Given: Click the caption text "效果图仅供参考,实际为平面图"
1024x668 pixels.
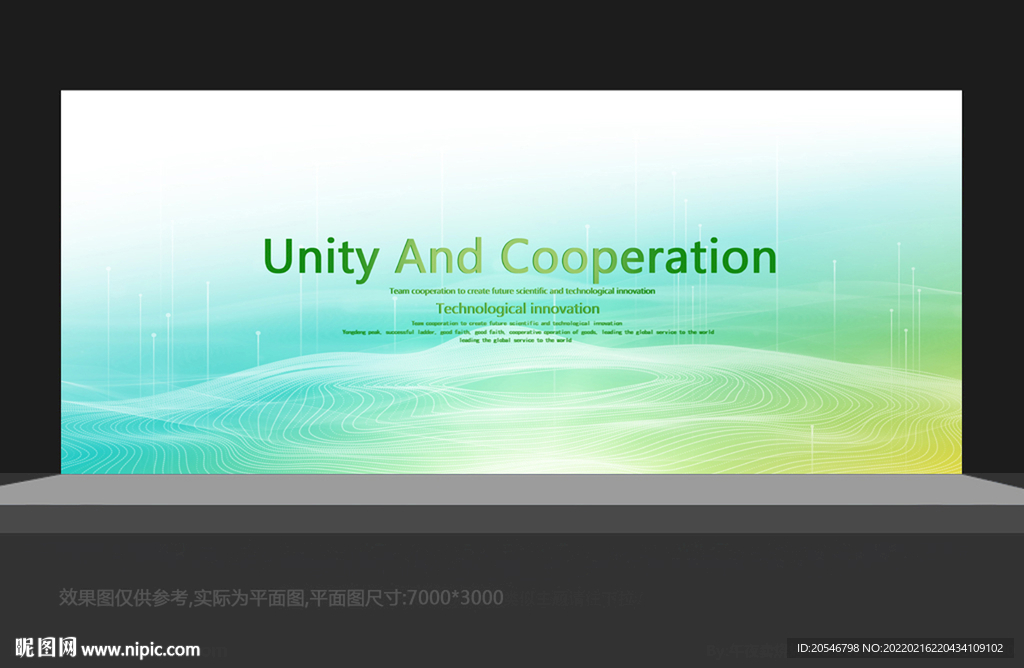Looking at the screenshot, I should pyautogui.click(x=183, y=597).
